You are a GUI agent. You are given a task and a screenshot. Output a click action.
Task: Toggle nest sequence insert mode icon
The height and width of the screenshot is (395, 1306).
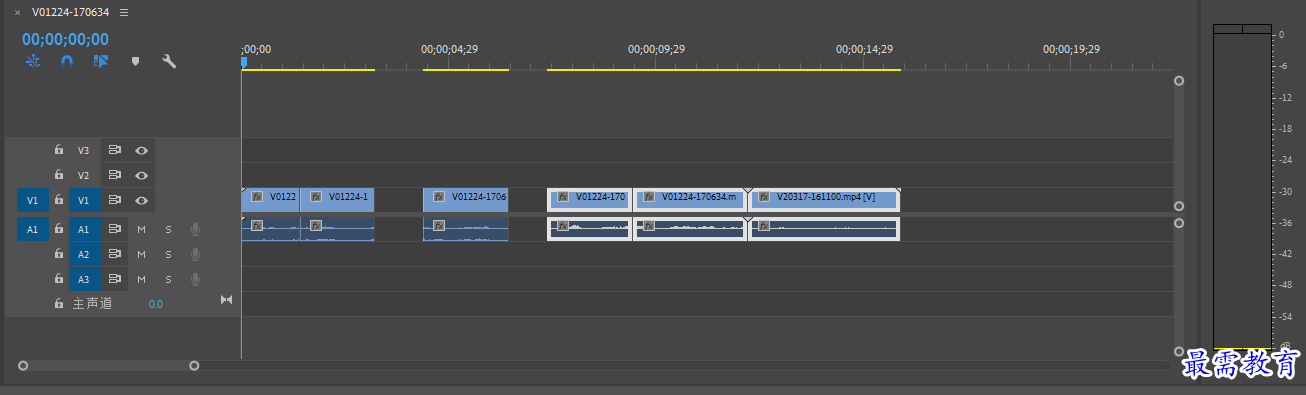pos(33,61)
